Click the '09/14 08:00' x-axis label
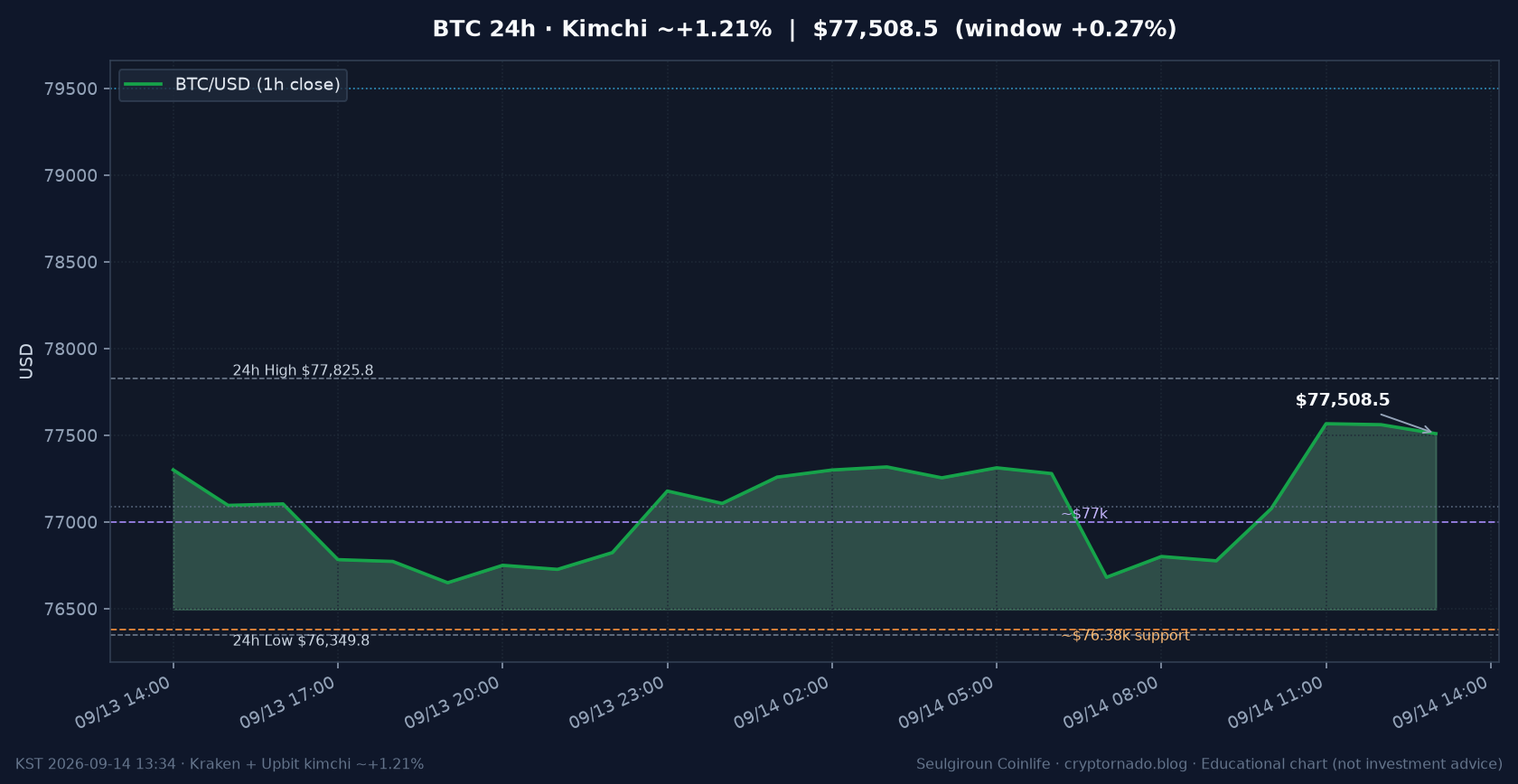 1110,703
